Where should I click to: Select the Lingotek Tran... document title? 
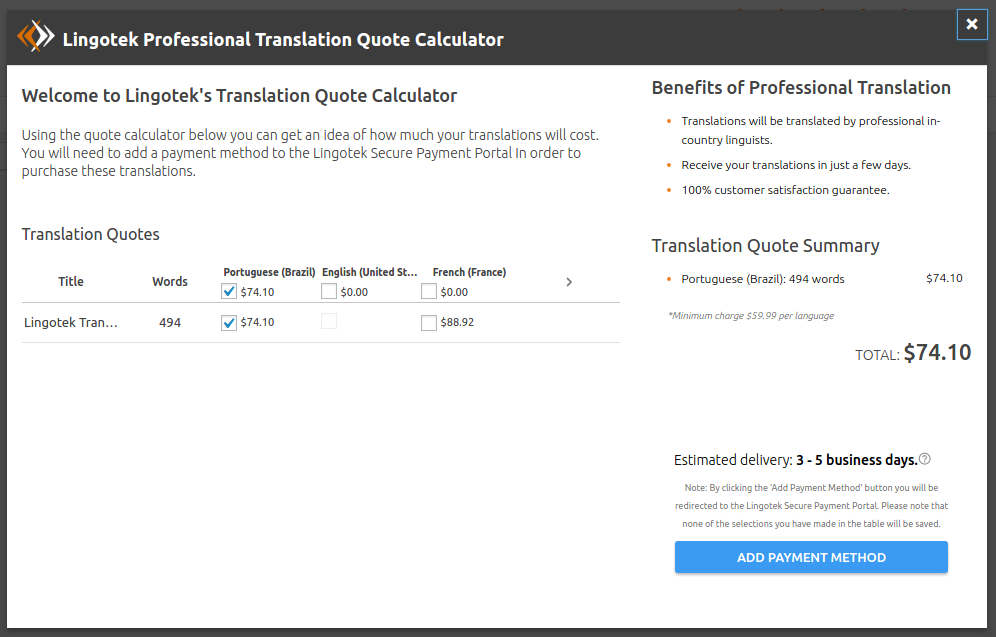coord(71,323)
